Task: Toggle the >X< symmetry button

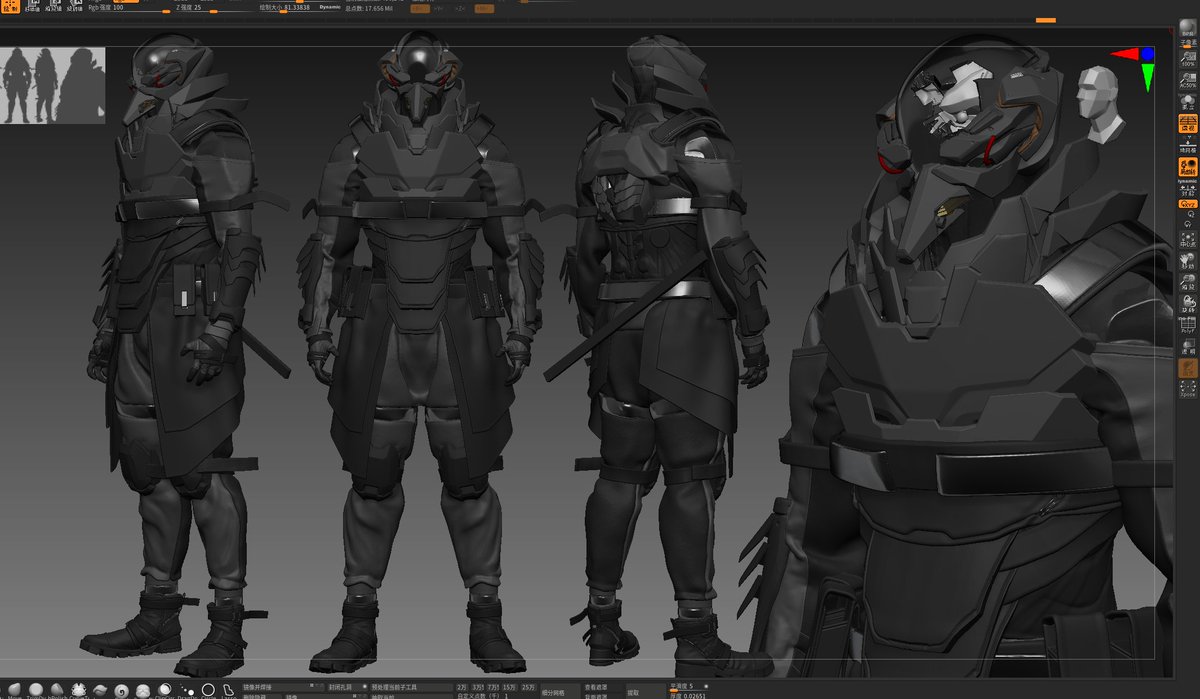Action: coord(419,8)
